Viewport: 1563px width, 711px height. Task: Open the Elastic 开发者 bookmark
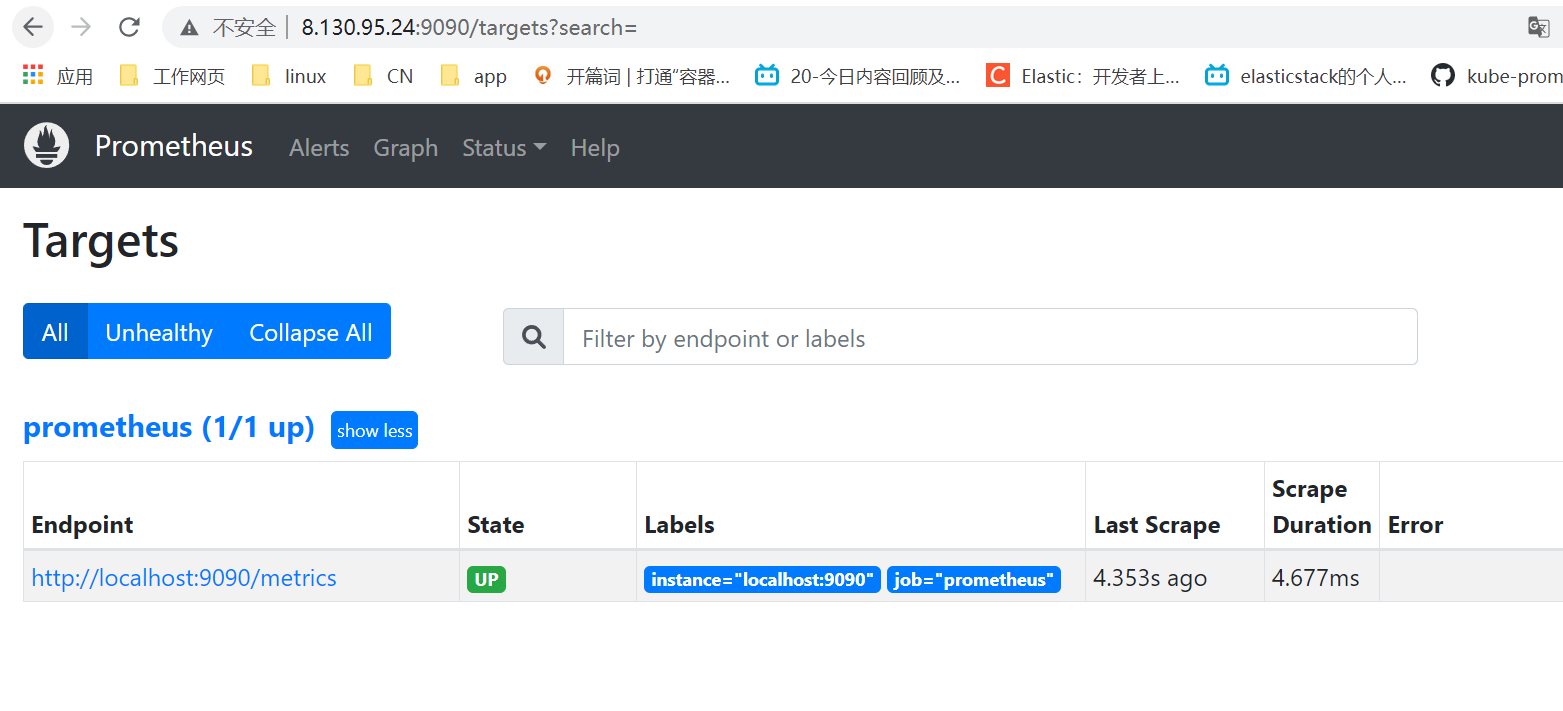tap(1083, 76)
